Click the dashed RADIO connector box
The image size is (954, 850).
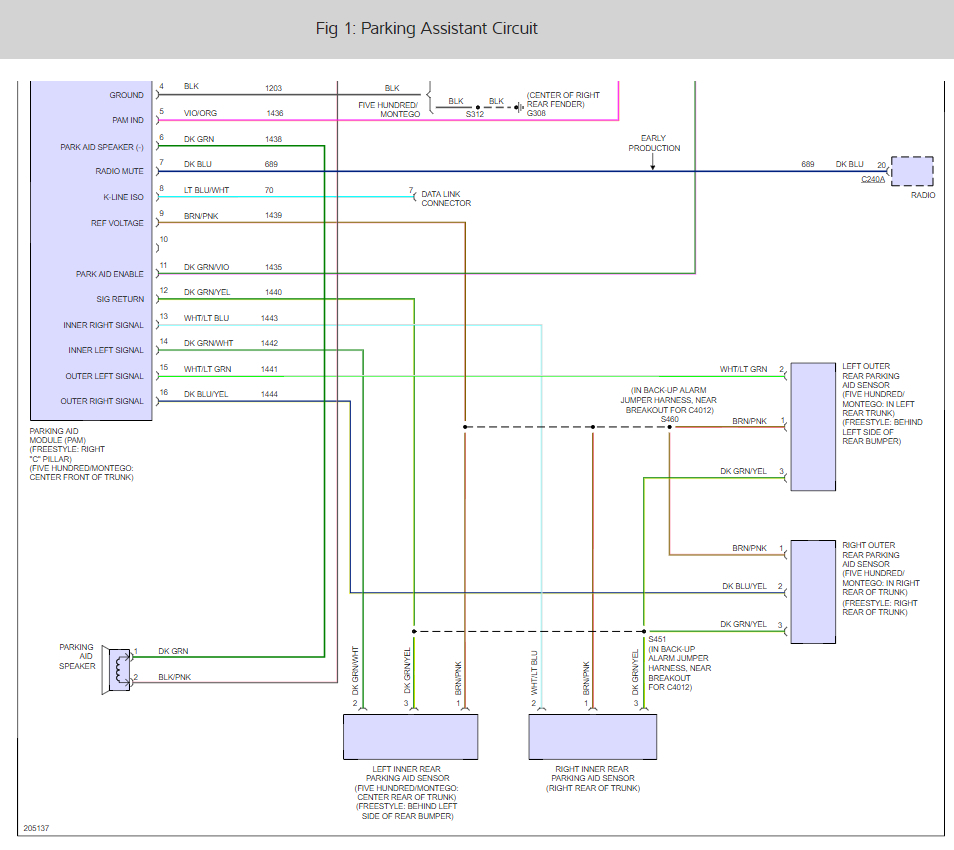(x=912, y=171)
